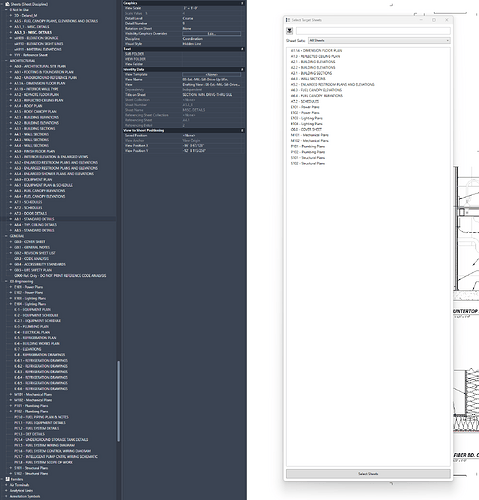Collapse the View to Sheet Positioning section
Viewport: 479px width, 500px height.
point(242,130)
